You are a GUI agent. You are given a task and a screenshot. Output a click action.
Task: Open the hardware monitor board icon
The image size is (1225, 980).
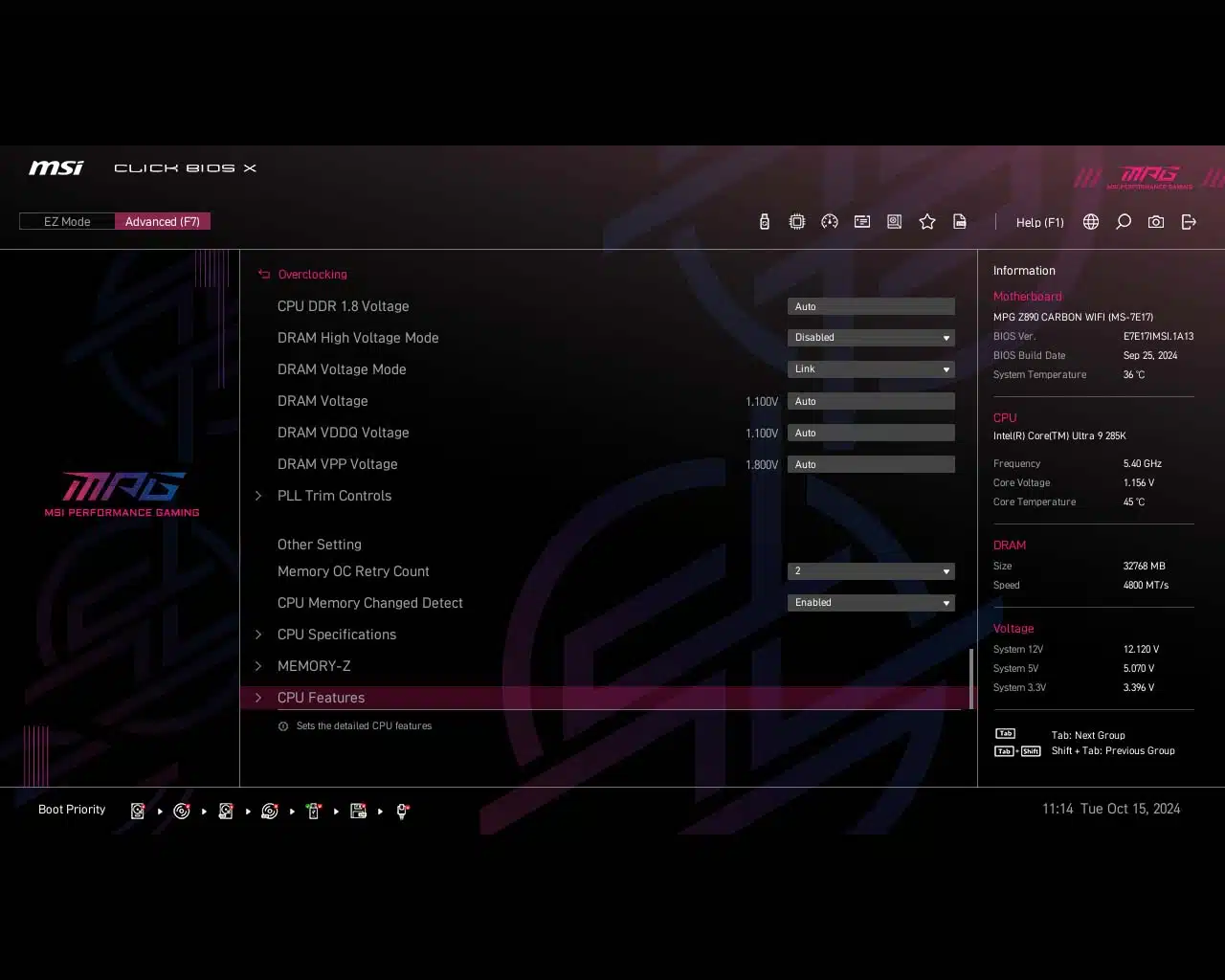[x=894, y=222]
